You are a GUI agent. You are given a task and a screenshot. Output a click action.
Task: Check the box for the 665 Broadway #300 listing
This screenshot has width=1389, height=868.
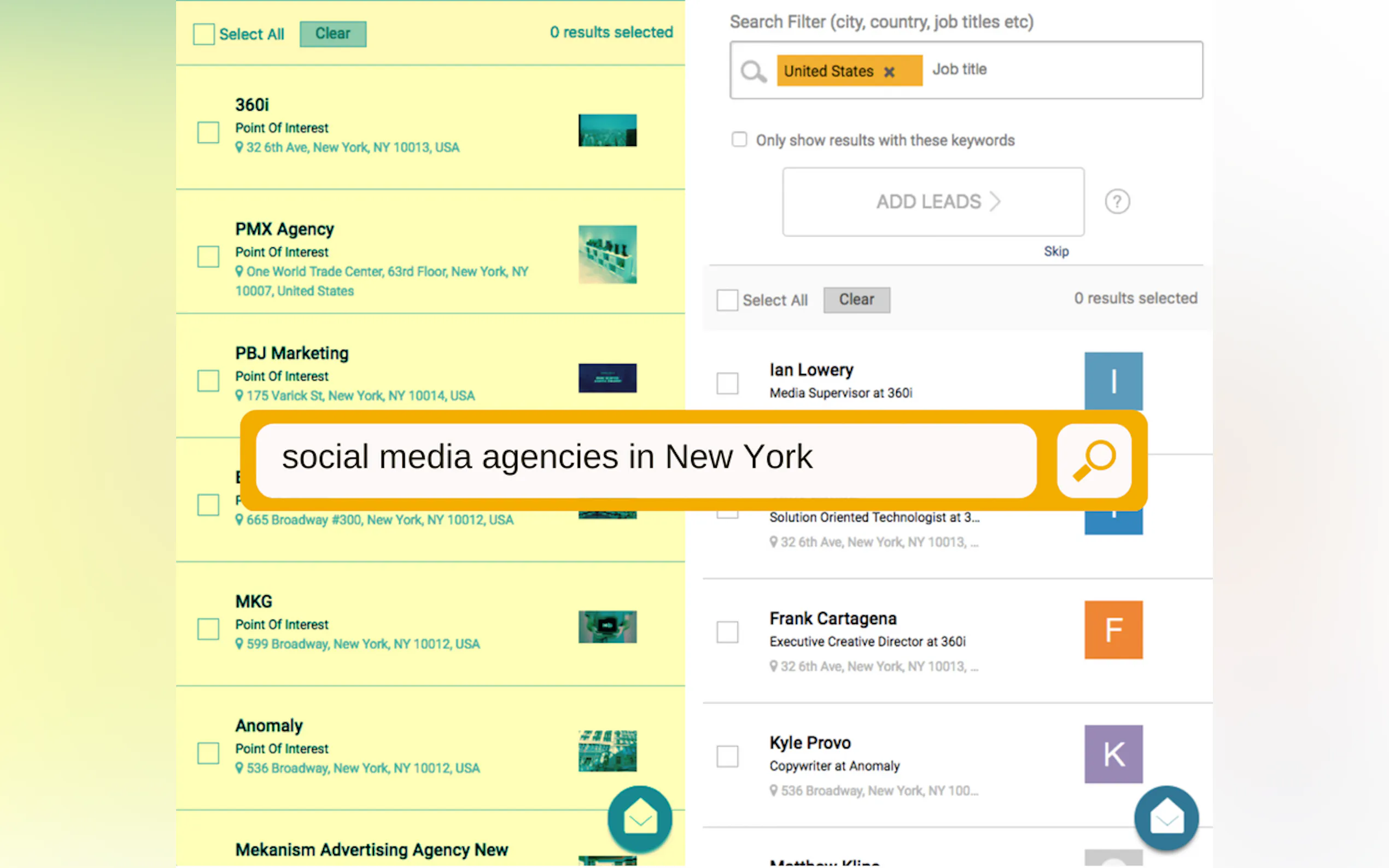pyautogui.click(x=208, y=505)
